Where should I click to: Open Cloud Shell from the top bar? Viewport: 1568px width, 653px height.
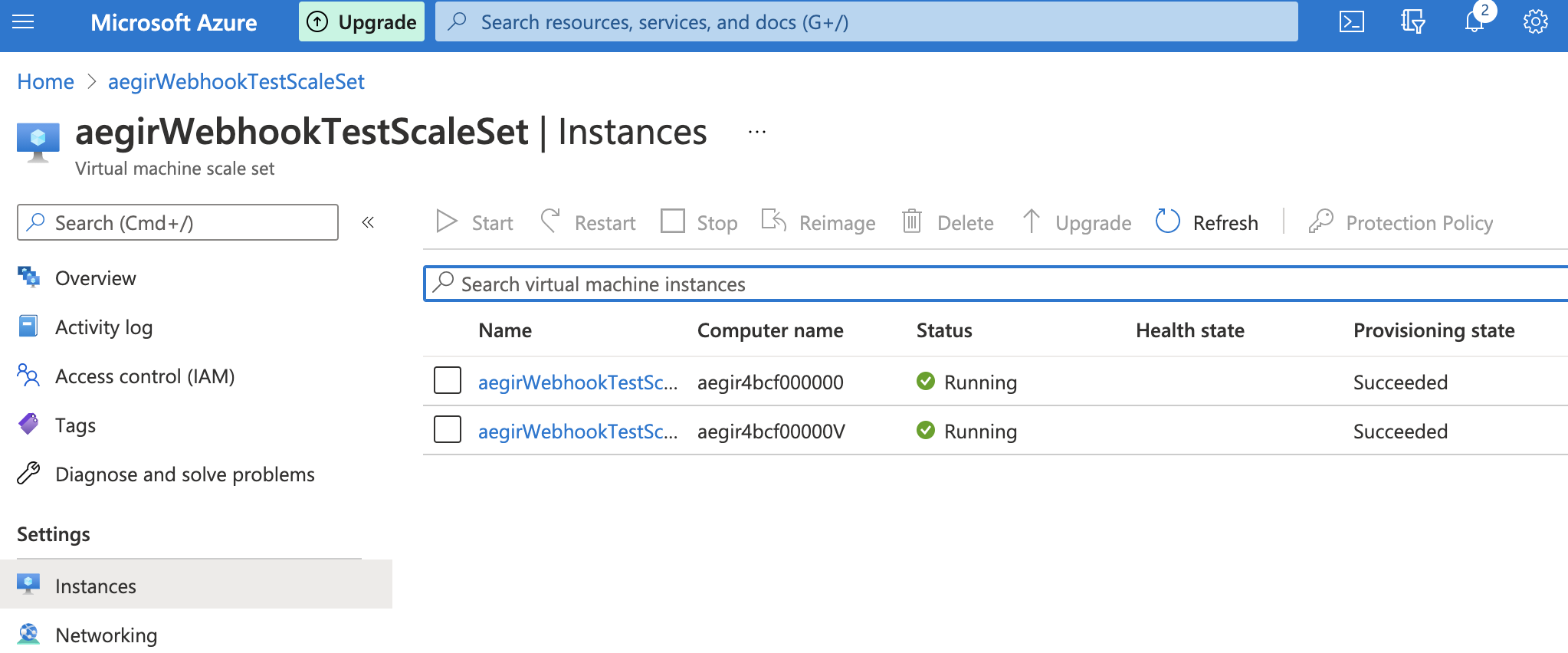point(1351,22)
